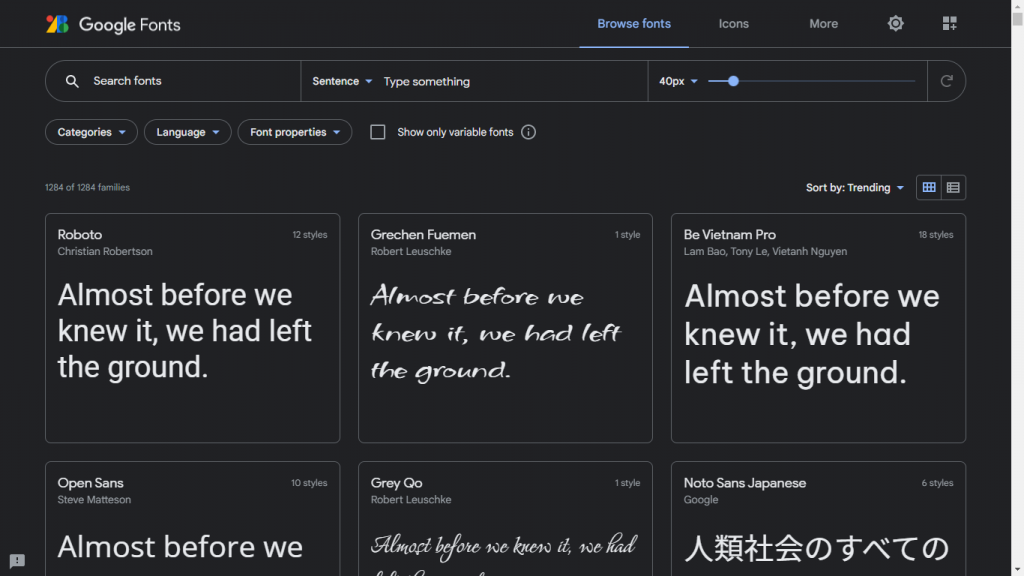
Task: Open the selected families grid icon
Action: pyautogui.click(x=950, y=24)
